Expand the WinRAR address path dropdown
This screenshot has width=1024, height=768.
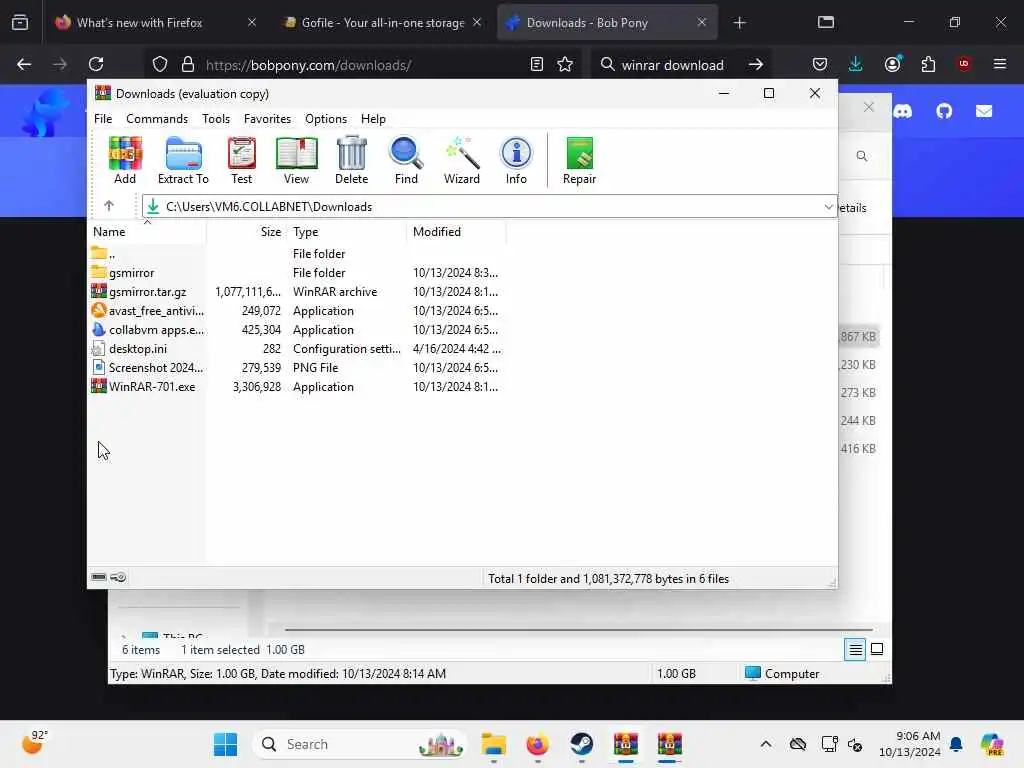coord(828,206)
